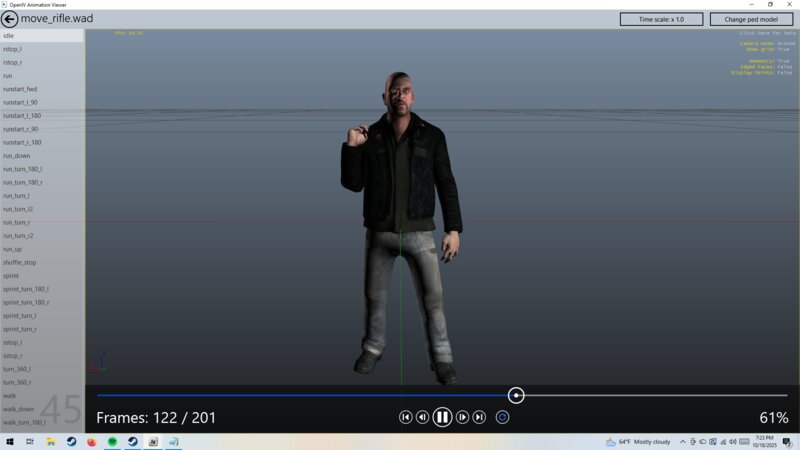800x450 pixels.
Task: Open the Time scale: x 1.0 selector
Action: click(661, 19)
